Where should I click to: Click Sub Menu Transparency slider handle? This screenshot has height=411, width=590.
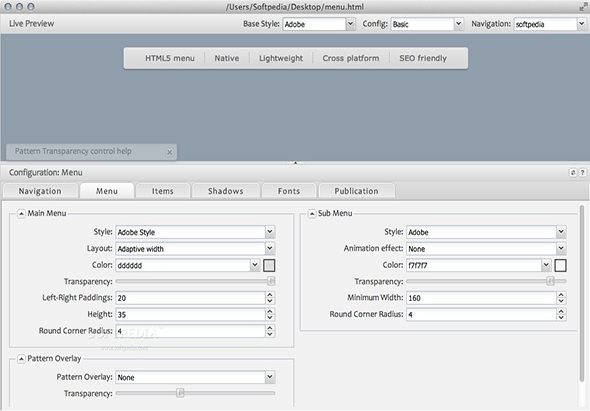(x=550, y=281)
